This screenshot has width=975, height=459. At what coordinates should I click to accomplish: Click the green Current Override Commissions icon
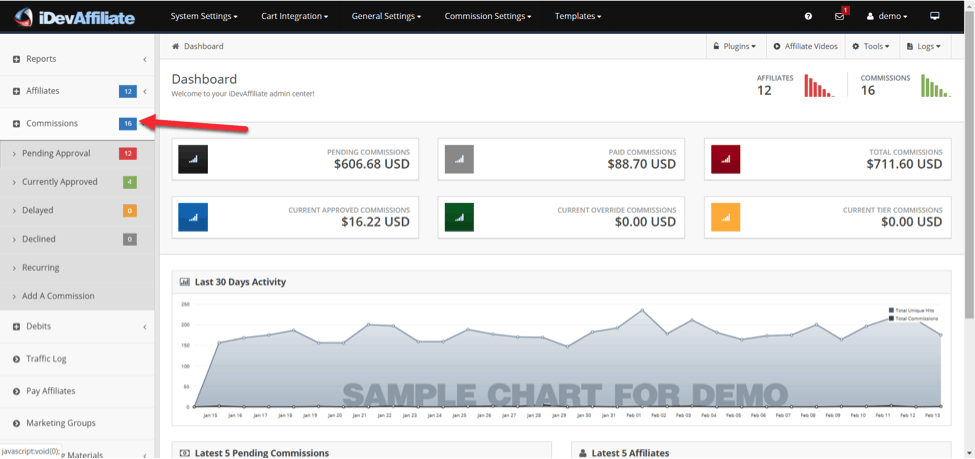click(460, 217)
